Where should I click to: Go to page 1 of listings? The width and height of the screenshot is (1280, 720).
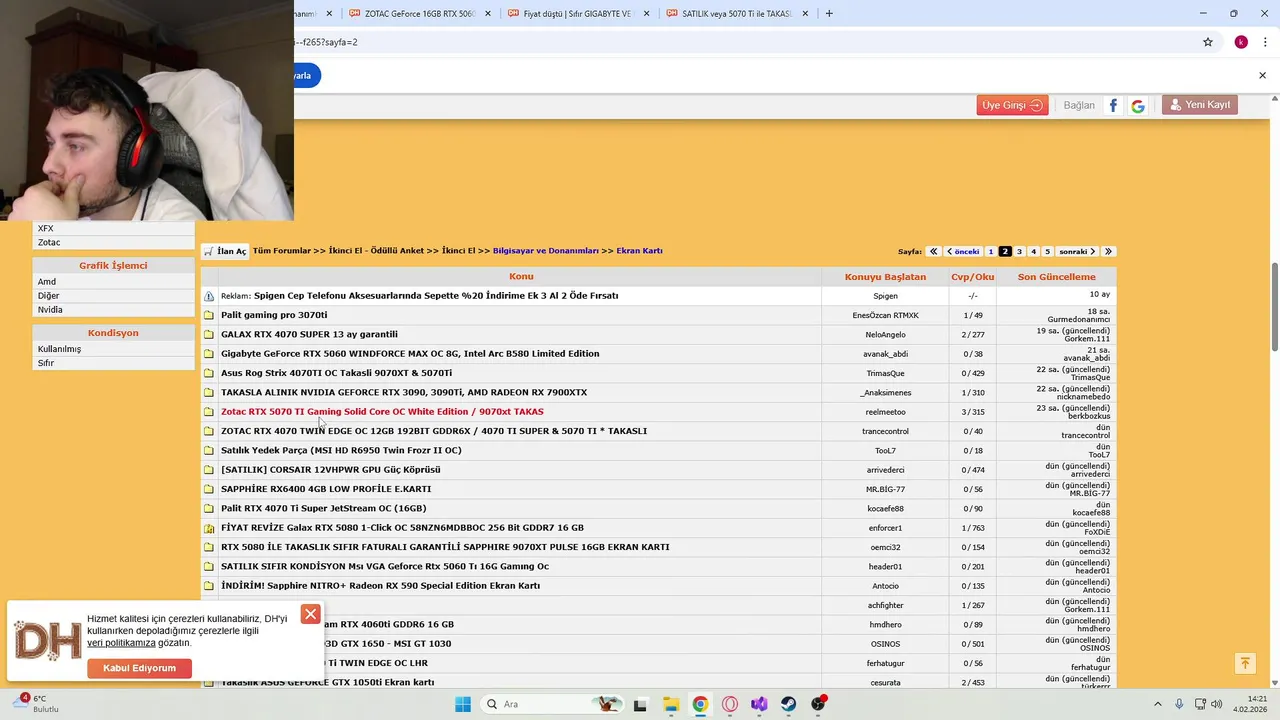991,252
